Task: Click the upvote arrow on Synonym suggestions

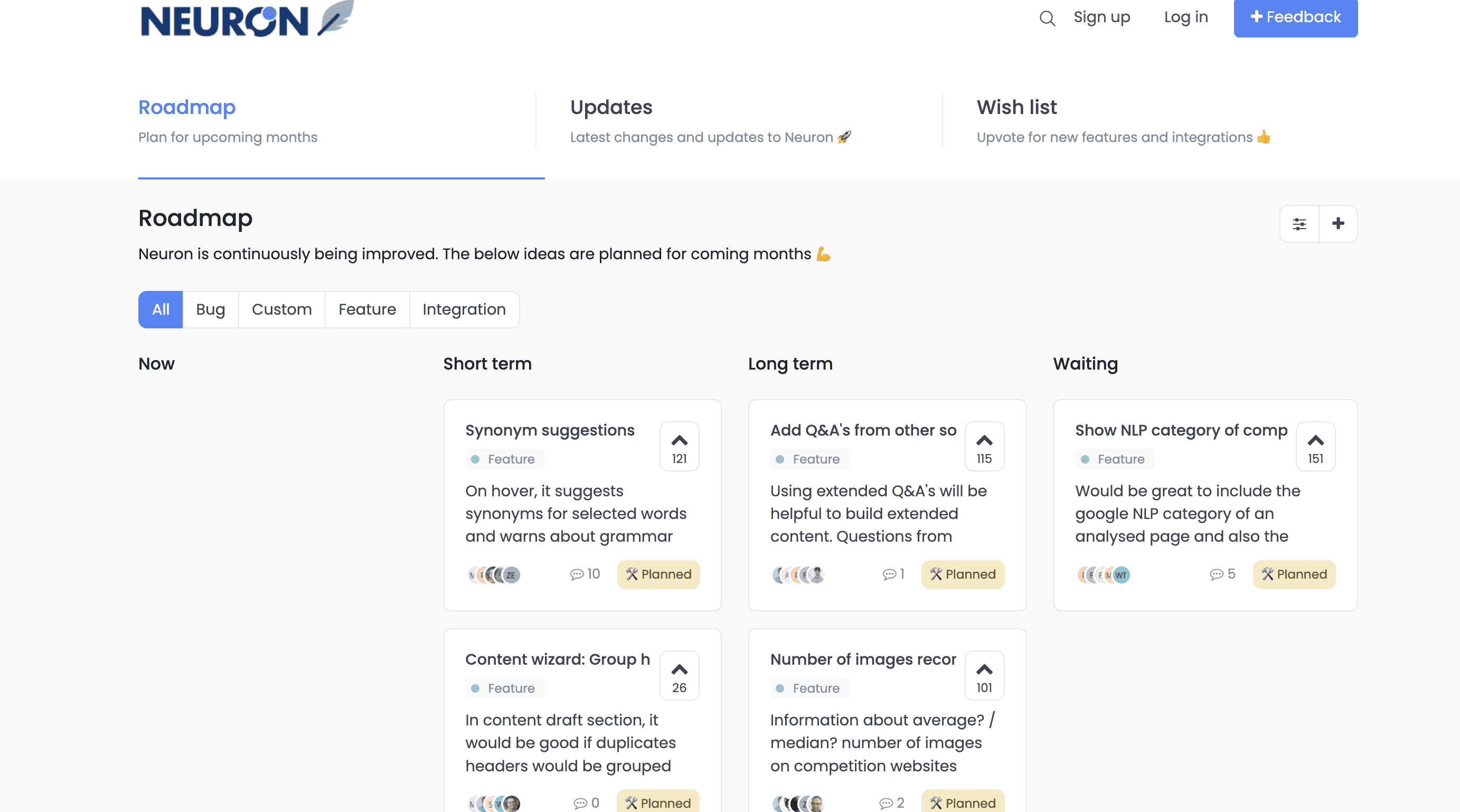Action: 679,439
